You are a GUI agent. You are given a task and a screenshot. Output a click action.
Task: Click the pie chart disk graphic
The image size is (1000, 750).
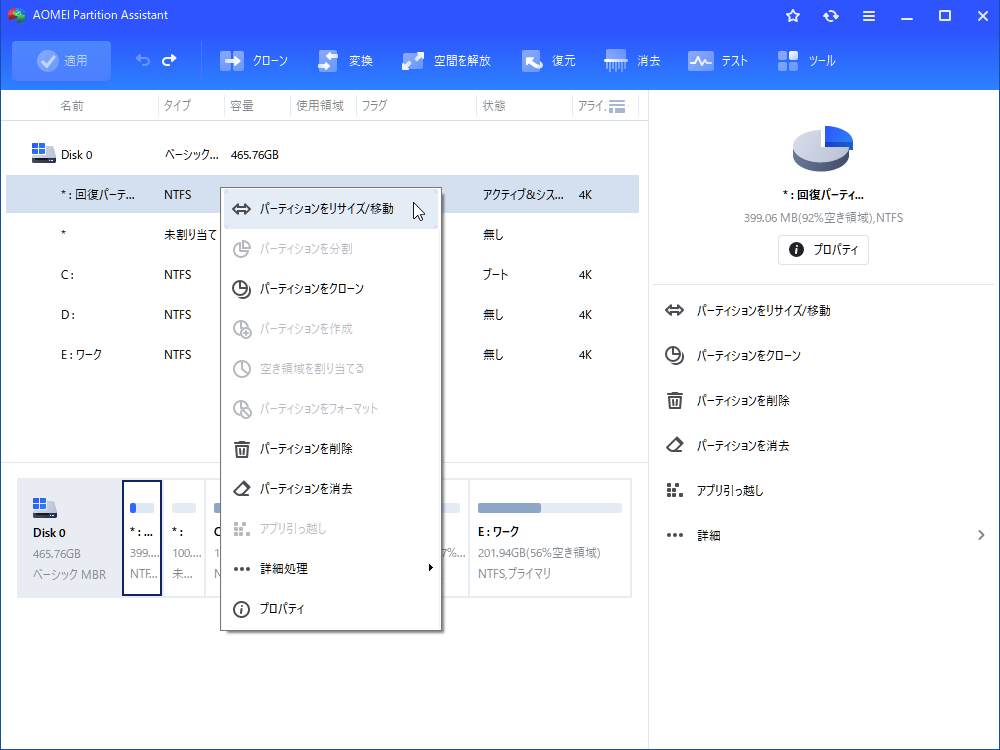point(823,149)
